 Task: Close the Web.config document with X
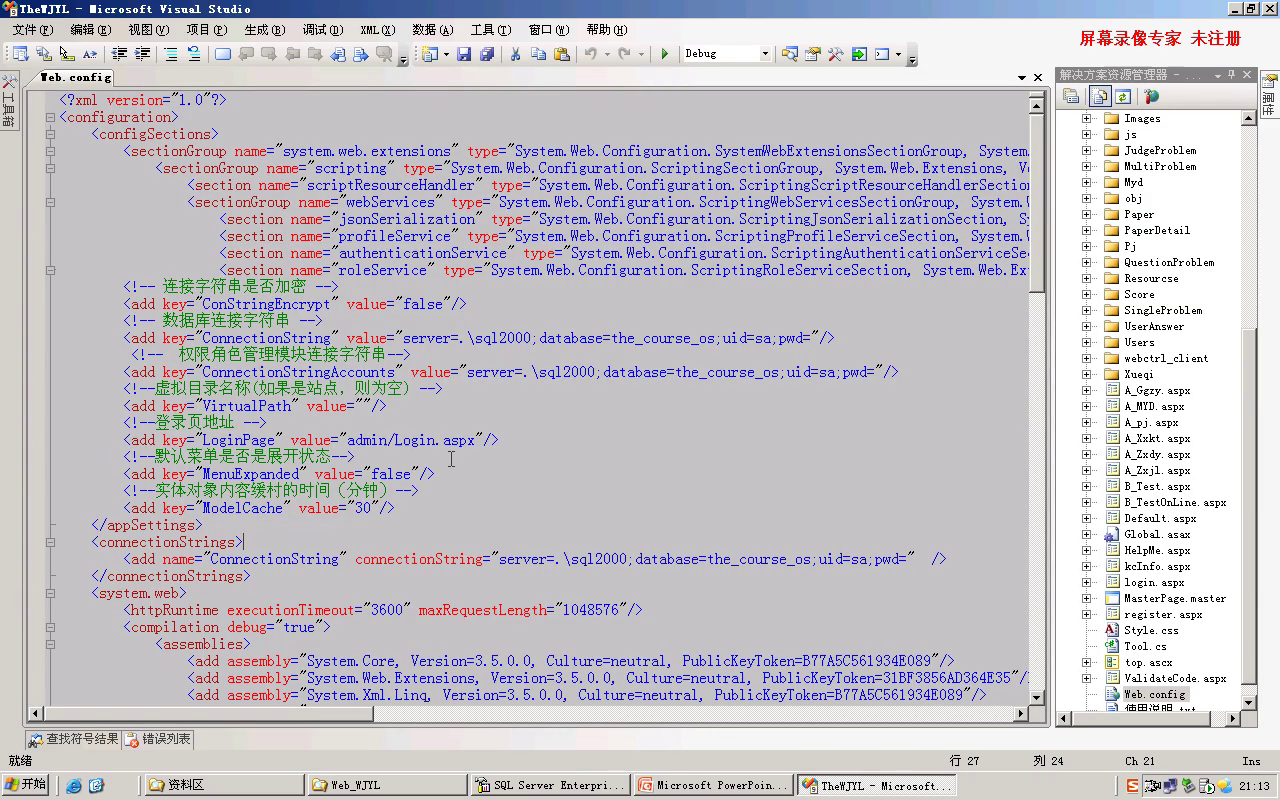tap(1039, 78)
